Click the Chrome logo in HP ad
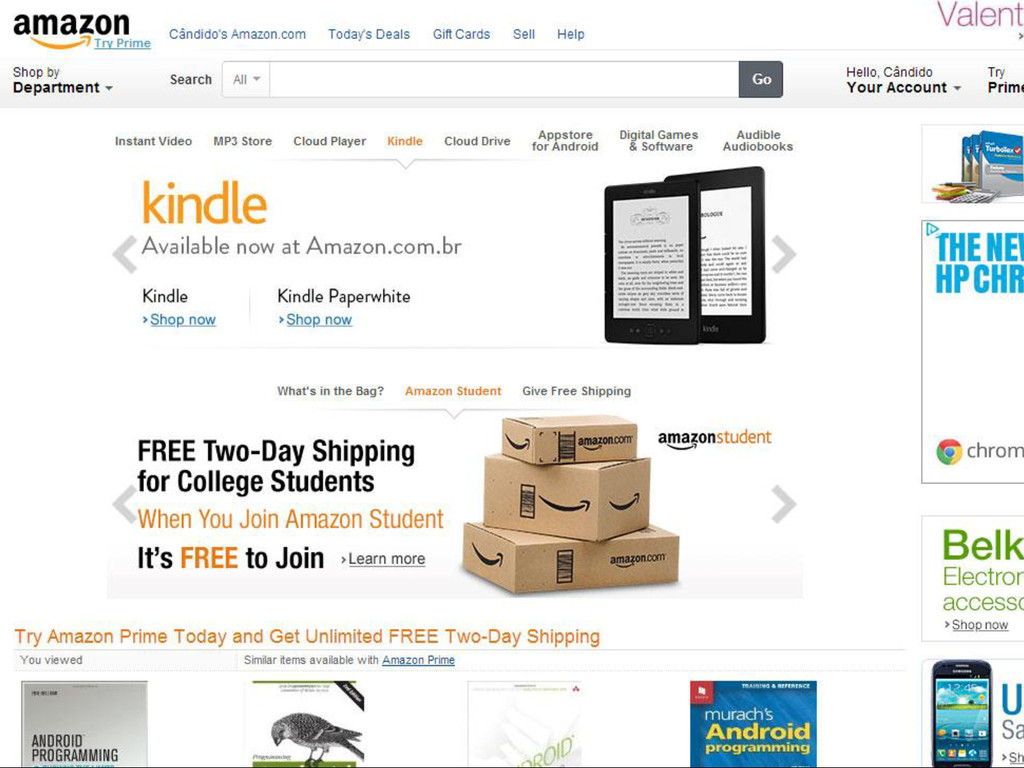The image size is (1024, 768). click(949, 451)
